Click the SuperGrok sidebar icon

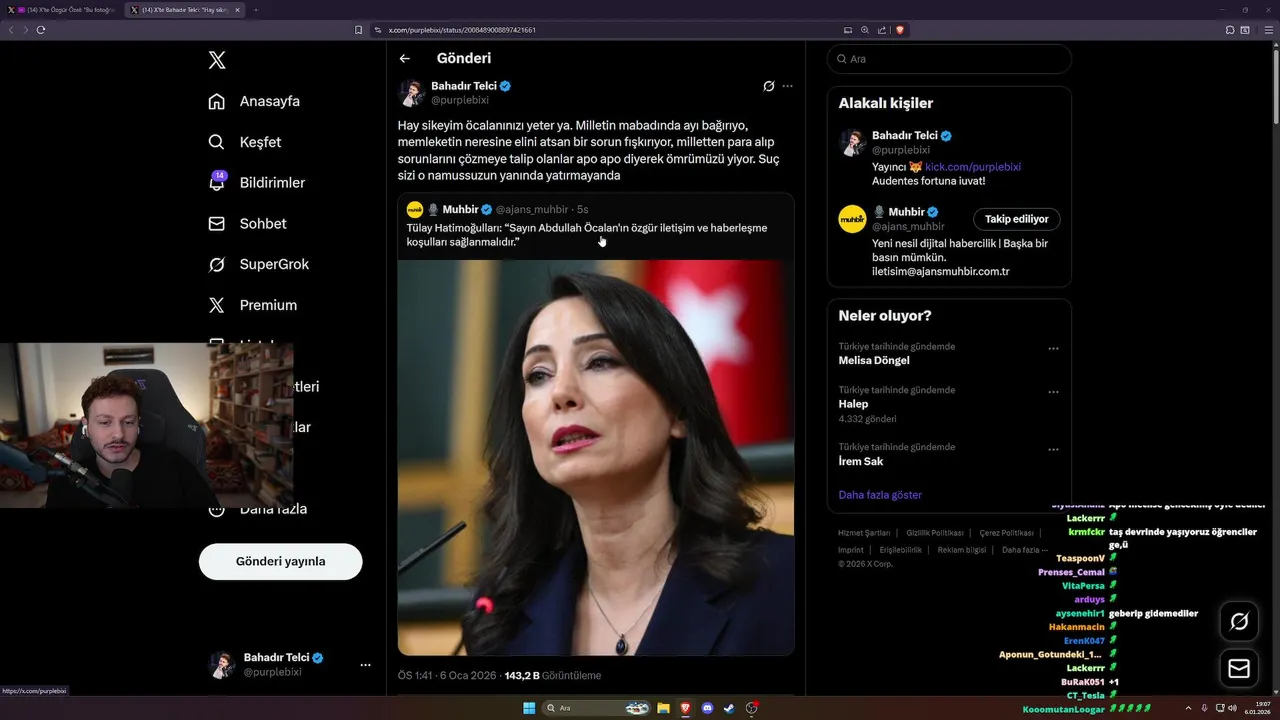click(216, 264)
